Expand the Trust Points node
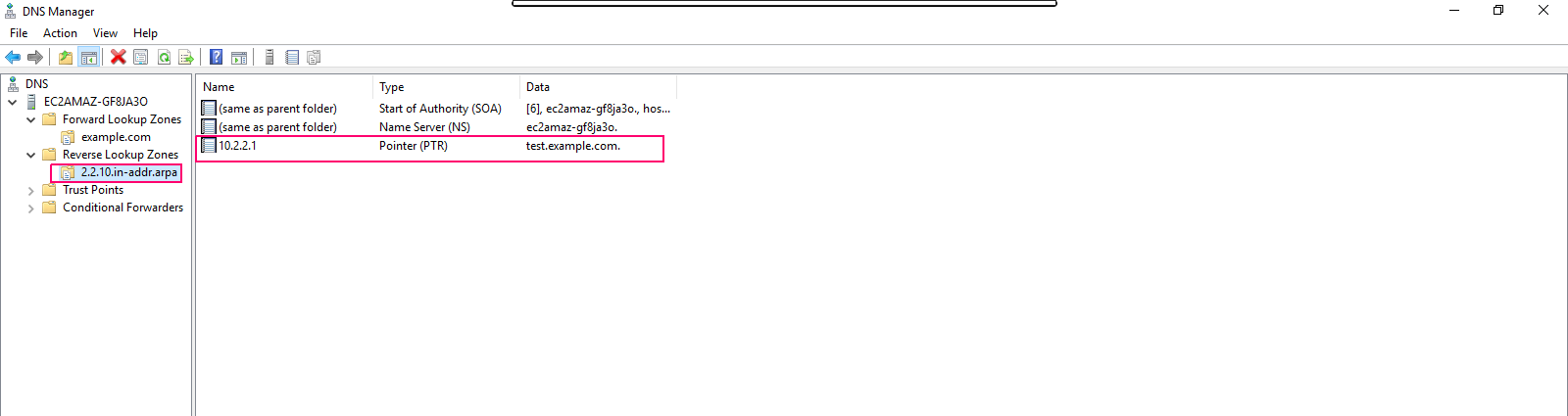The height and width of the screenshot is (416, 1568). [x=30, y=191]
